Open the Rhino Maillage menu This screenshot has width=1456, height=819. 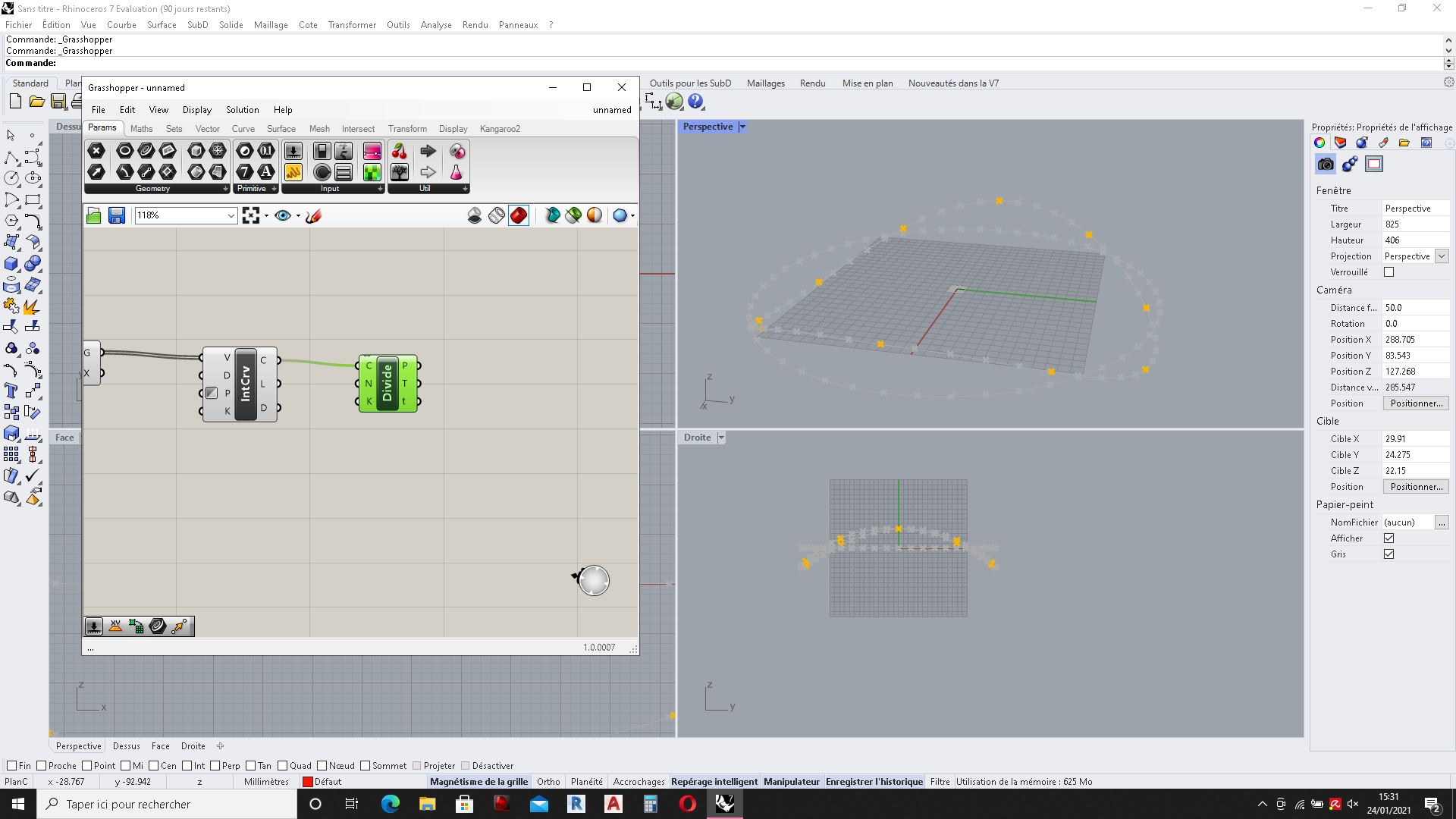coord(271,25)
